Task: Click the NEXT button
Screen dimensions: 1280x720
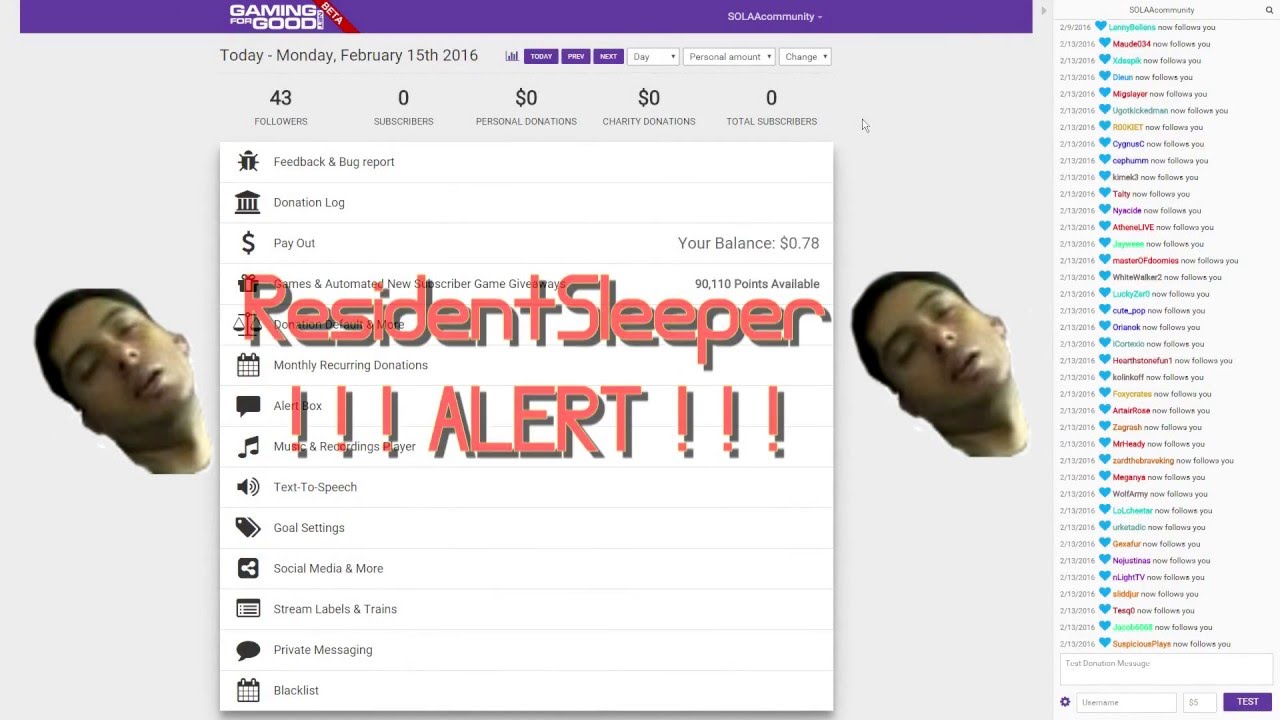Action: pyautogui.click(x=608, y=57)
